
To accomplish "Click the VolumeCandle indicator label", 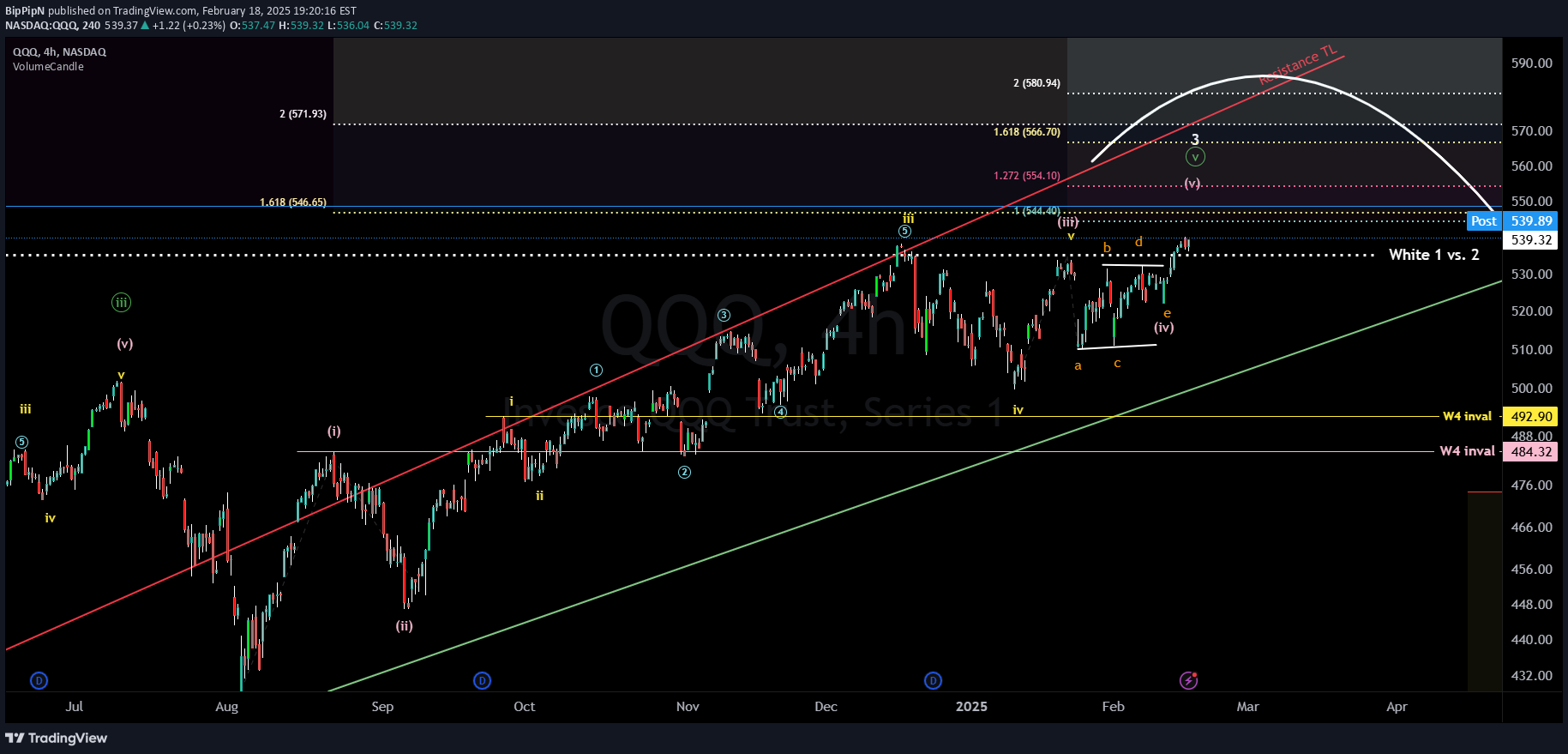I will click(48, 67).
